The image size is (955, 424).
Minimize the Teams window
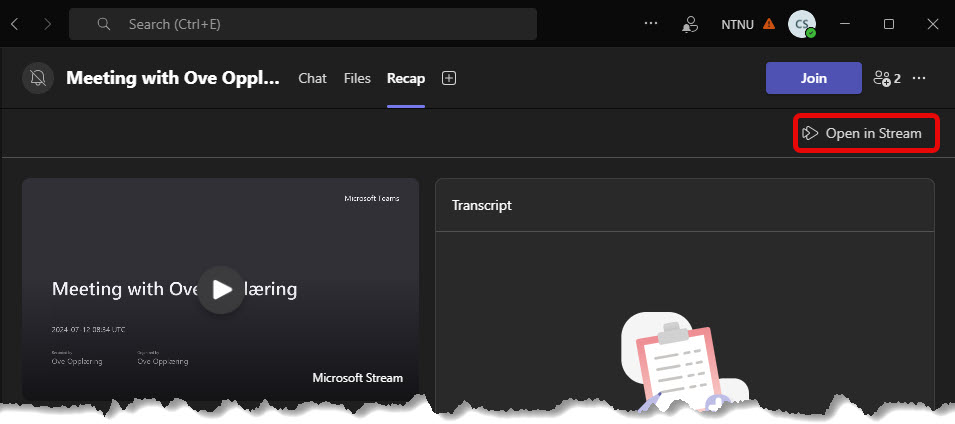(844, 24)
